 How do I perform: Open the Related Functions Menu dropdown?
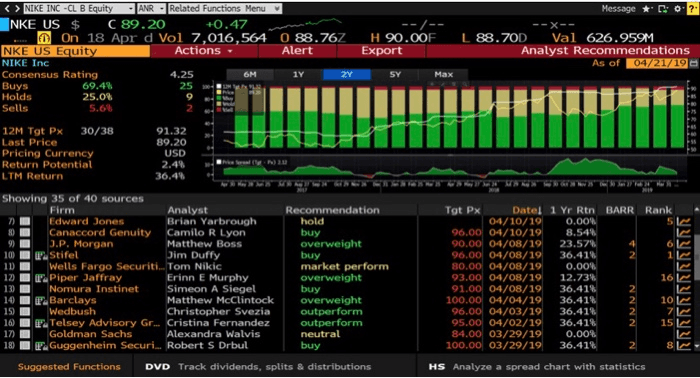(x=225, y=8)
